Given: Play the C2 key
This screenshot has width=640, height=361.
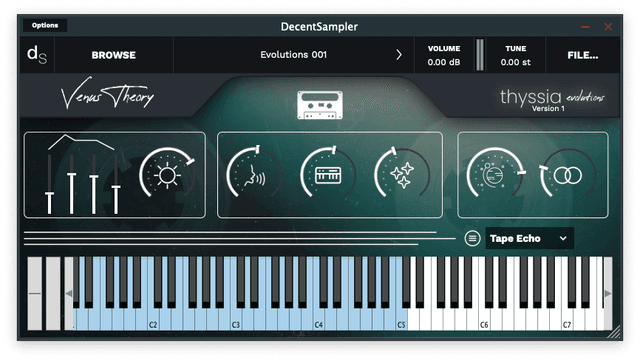Looking at the screenshot, I should pos(153,319).
